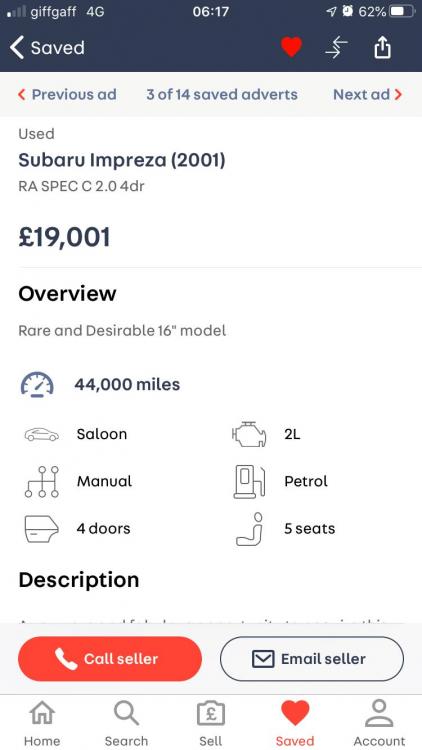Tap the saloon car body icon
The height and width of the screenshot is (750, 422).
(x=42, y=434)
